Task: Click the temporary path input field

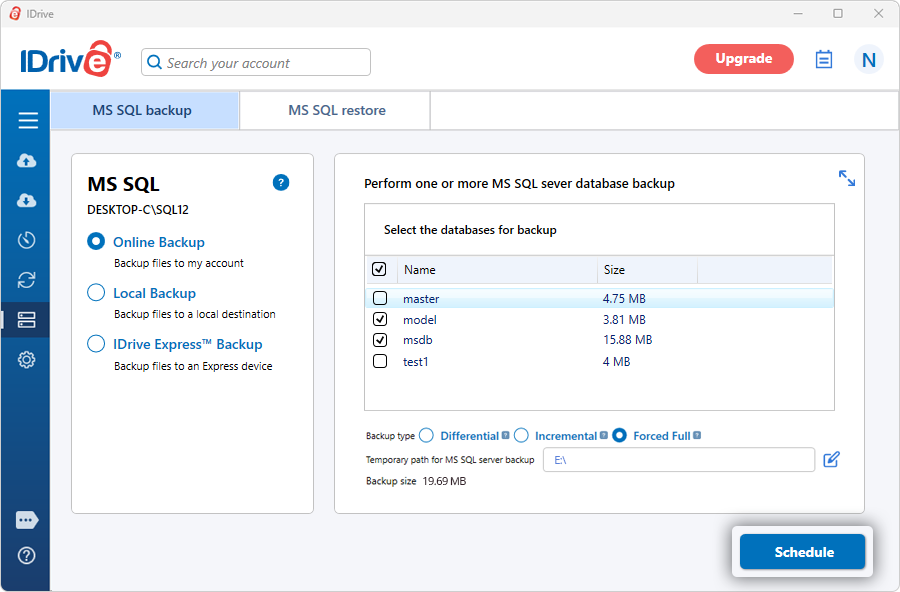Action: point(679,459)
